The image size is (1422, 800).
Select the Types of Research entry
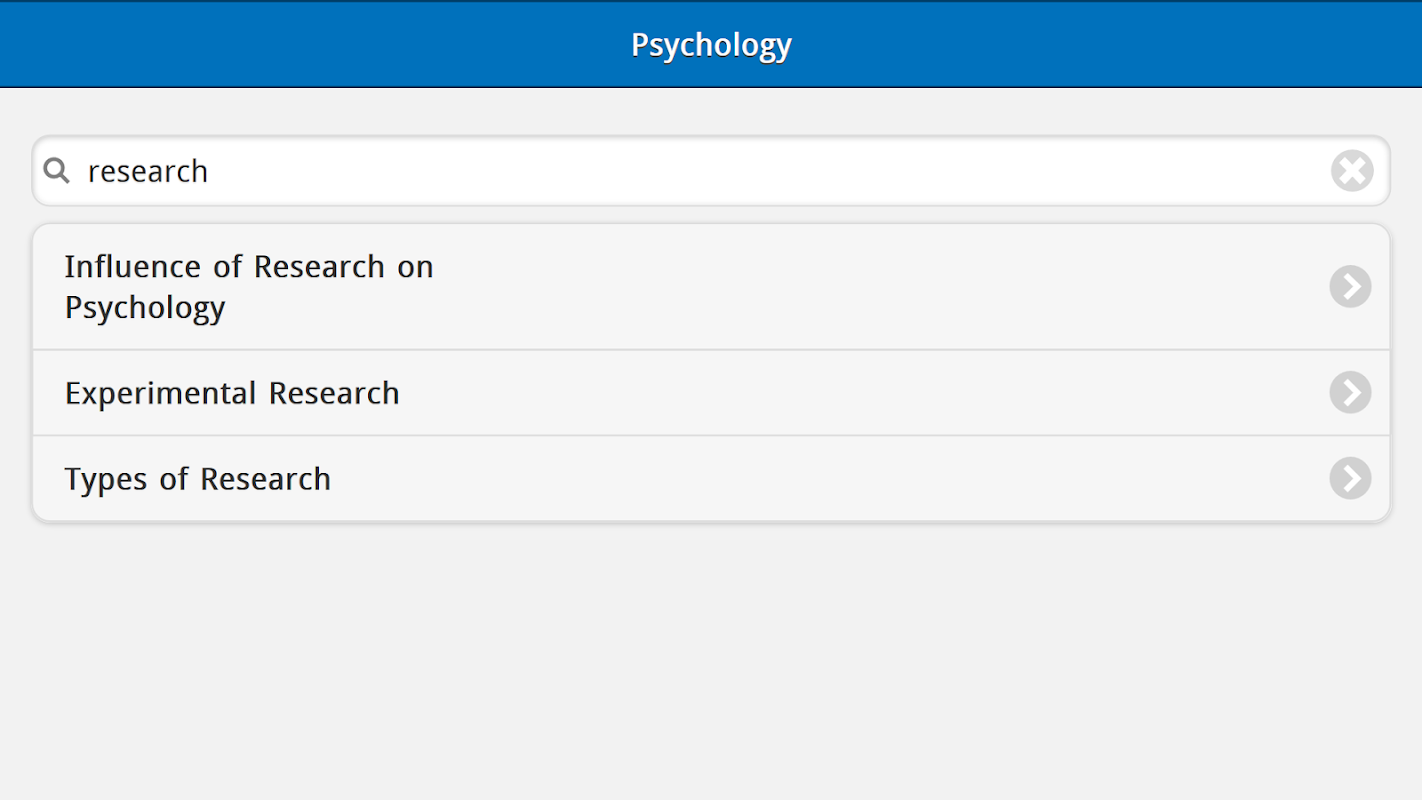(x=198, y=479)
